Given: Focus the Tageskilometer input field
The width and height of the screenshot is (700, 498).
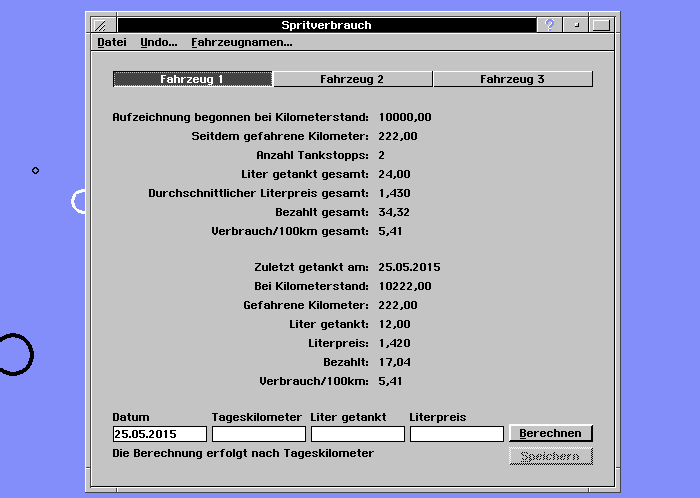Looking at the screenshot, I should pos(258,434).
